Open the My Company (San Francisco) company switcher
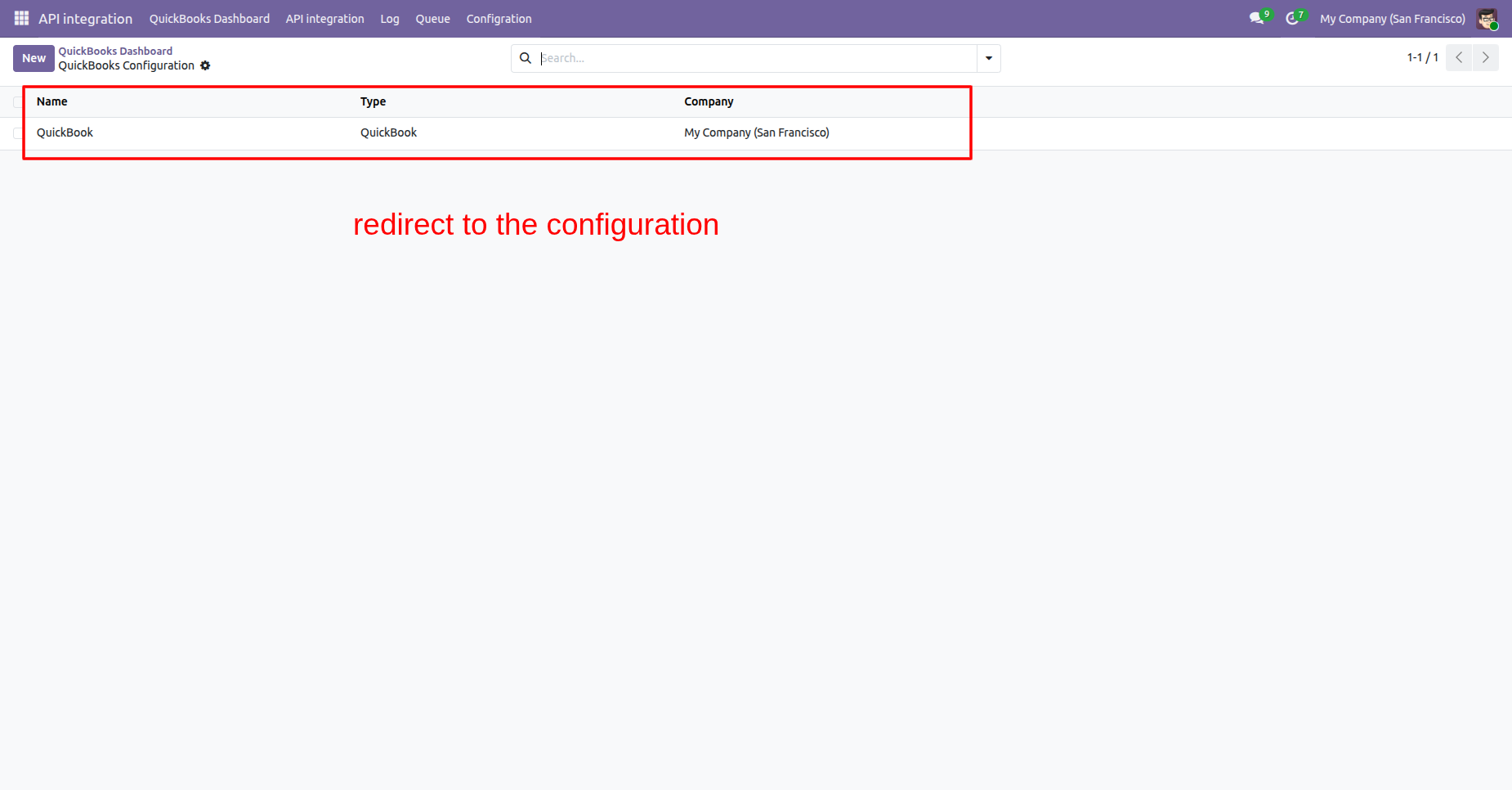This screenshot has height=790, width=1512. point(1393,19)
